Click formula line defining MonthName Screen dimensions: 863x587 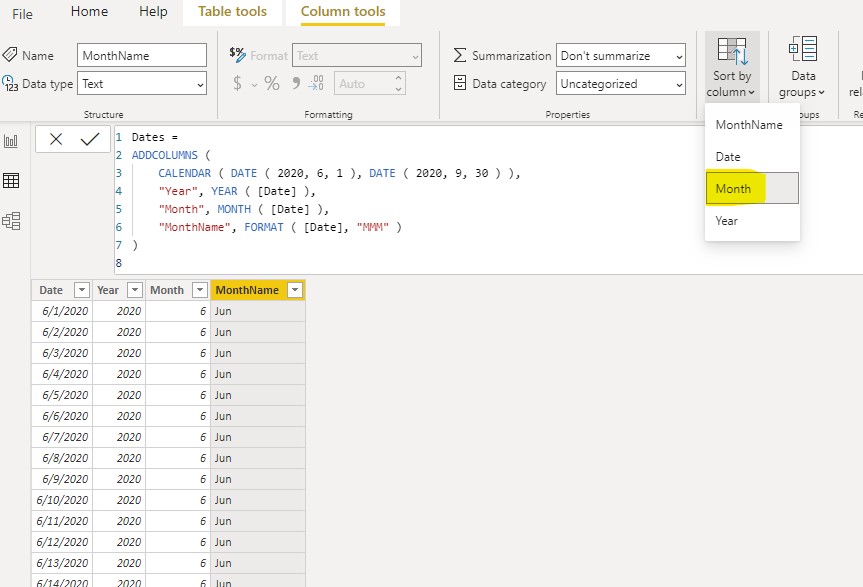tap(280, 227)
